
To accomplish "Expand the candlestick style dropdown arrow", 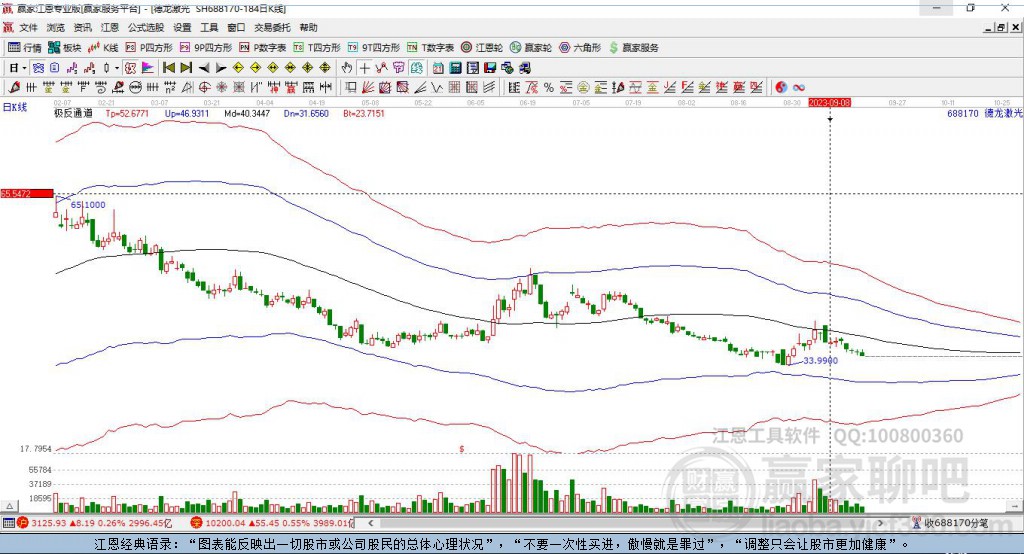I will pos(117,68).
